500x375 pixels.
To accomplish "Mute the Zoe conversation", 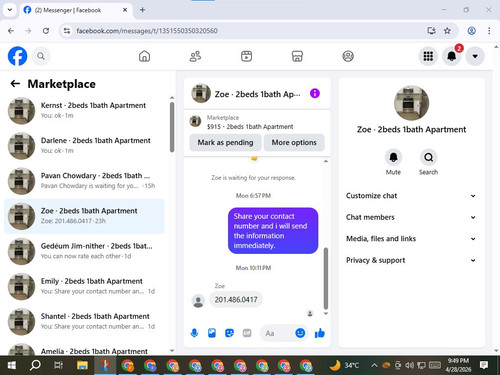I will (393, 157).
